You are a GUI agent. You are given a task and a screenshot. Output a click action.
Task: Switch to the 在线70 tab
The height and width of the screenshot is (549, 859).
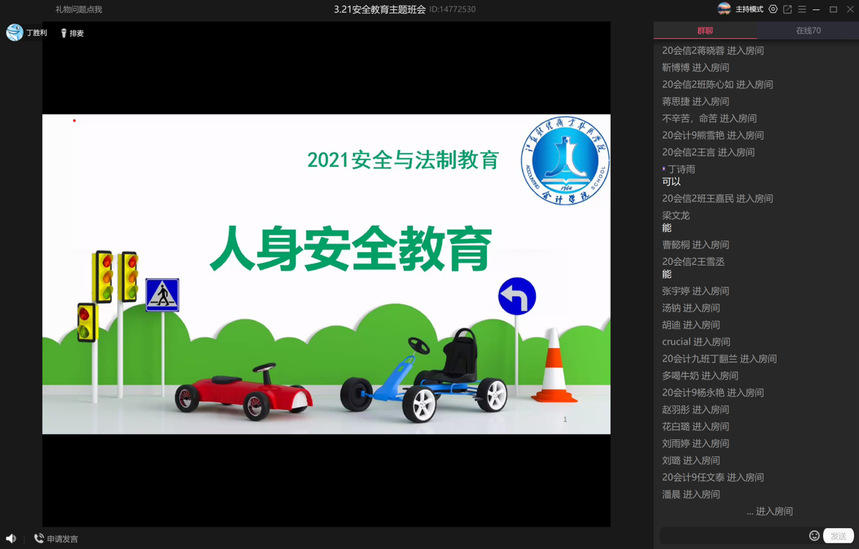[x=808, y=30]
